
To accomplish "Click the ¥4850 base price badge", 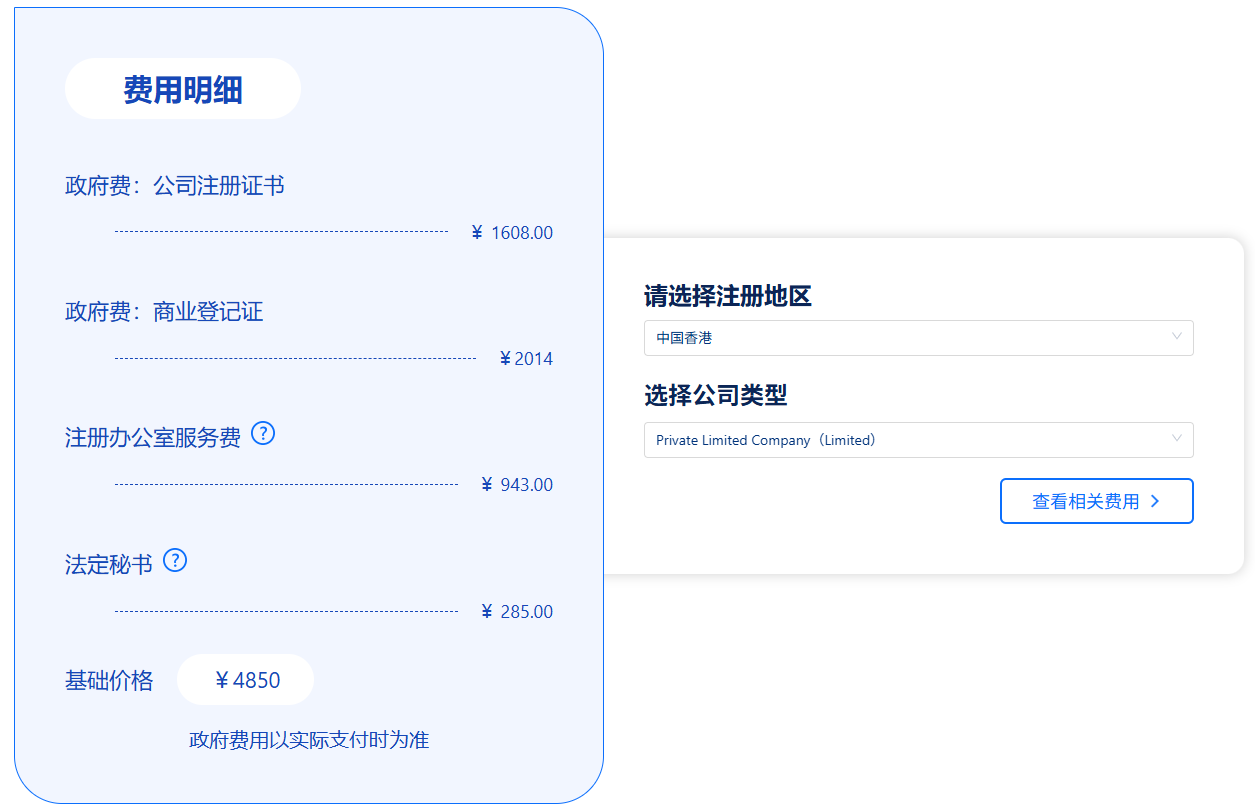I will tap(246, 681).
